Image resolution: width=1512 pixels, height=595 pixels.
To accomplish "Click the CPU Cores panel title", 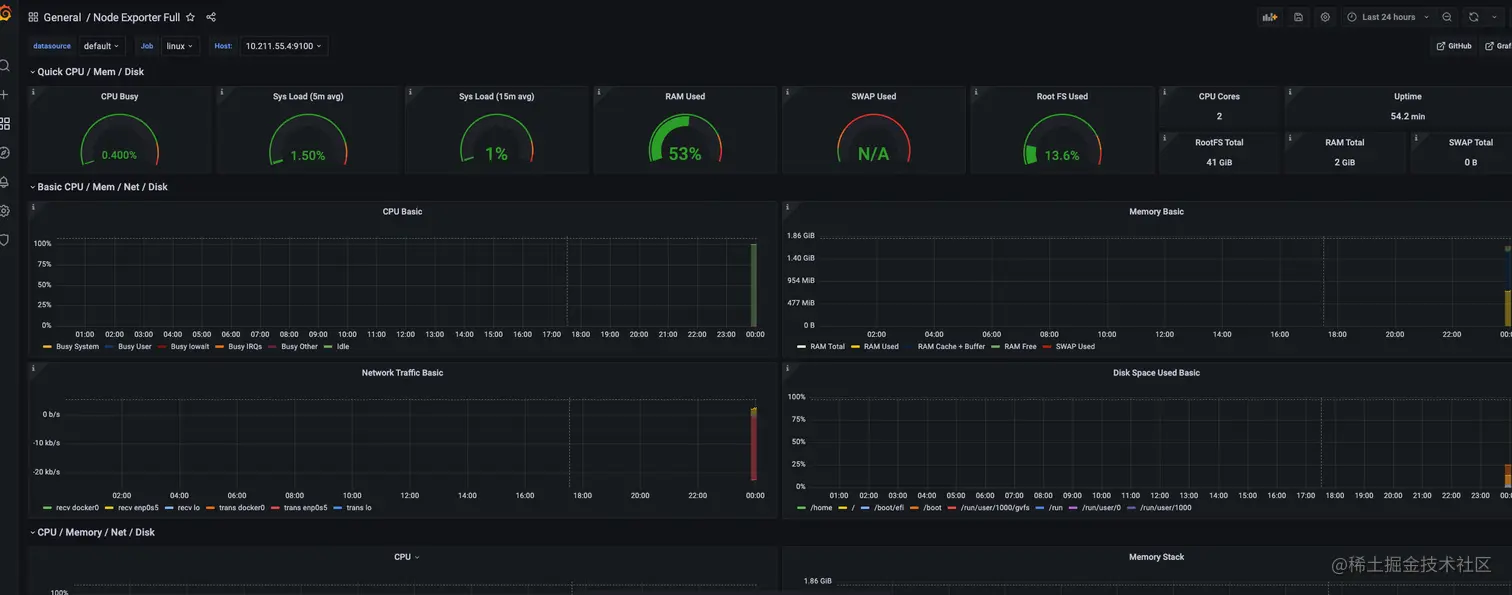I will (1219, 97).
